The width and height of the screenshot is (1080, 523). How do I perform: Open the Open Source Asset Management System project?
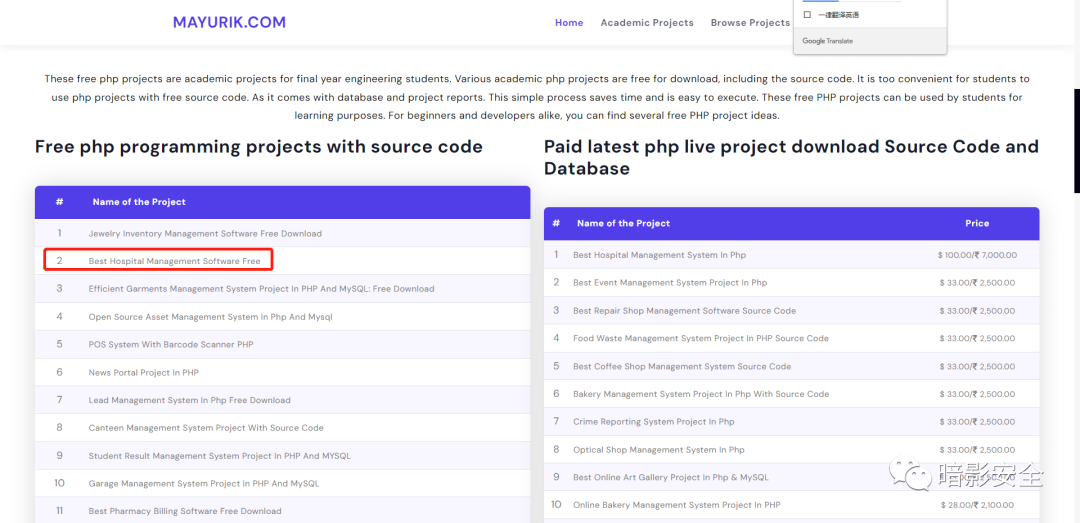(210, 317)
